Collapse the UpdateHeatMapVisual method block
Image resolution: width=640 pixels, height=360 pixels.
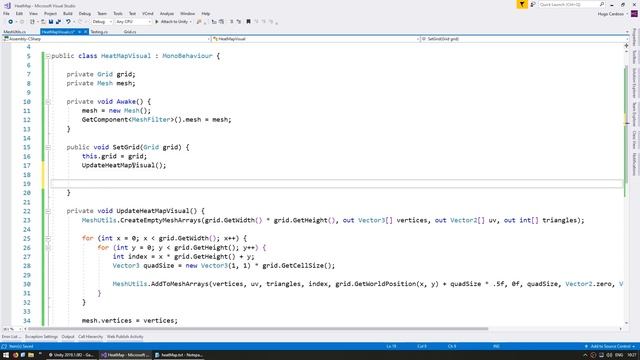[x=48, y=211]
